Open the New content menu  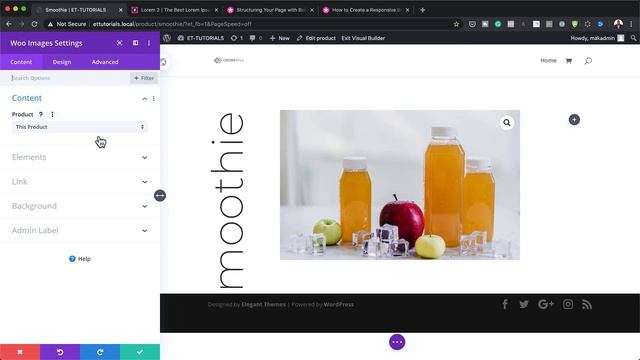tap(280, 38)
